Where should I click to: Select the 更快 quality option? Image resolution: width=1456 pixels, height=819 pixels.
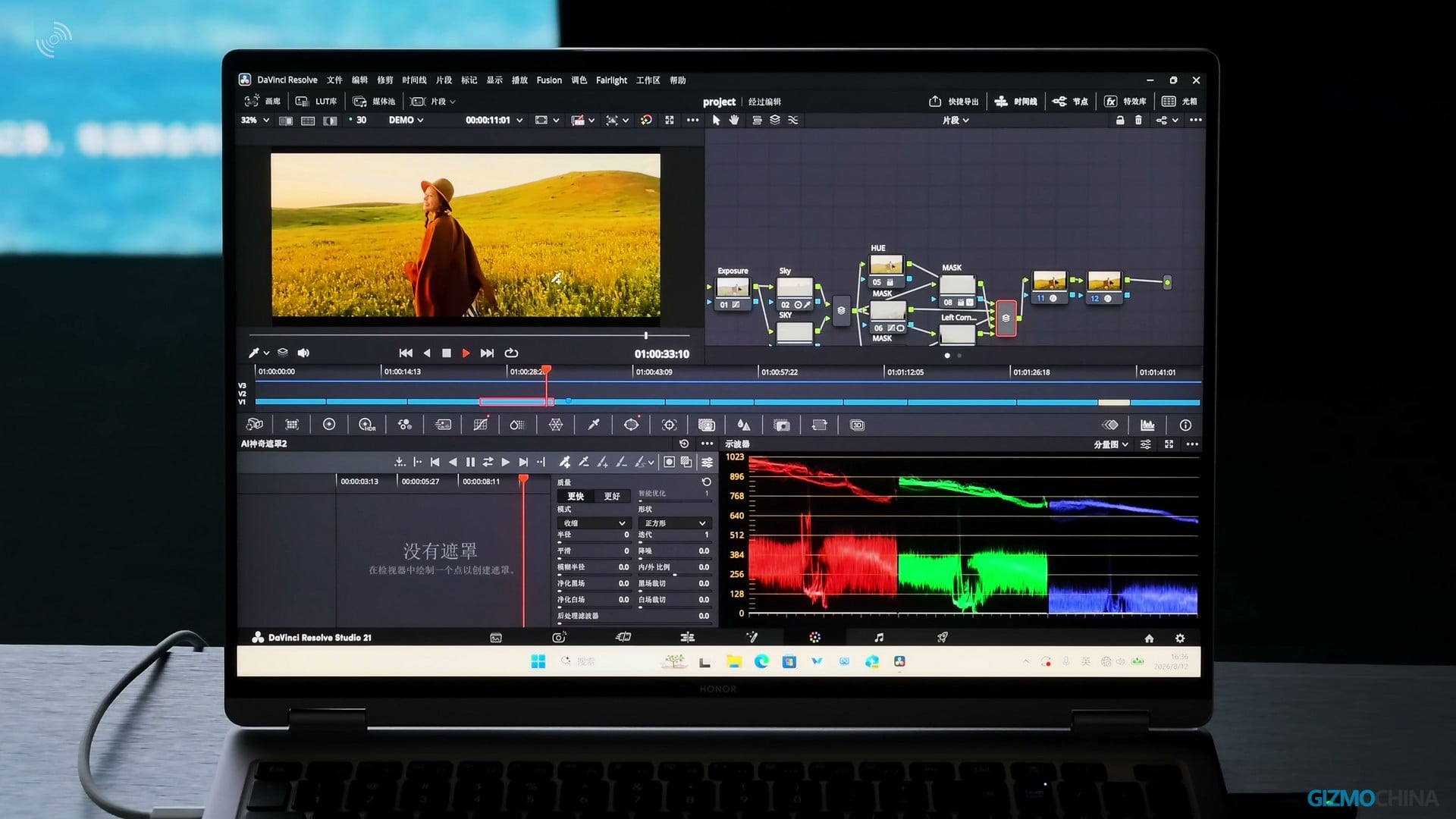tap(576, 496)
